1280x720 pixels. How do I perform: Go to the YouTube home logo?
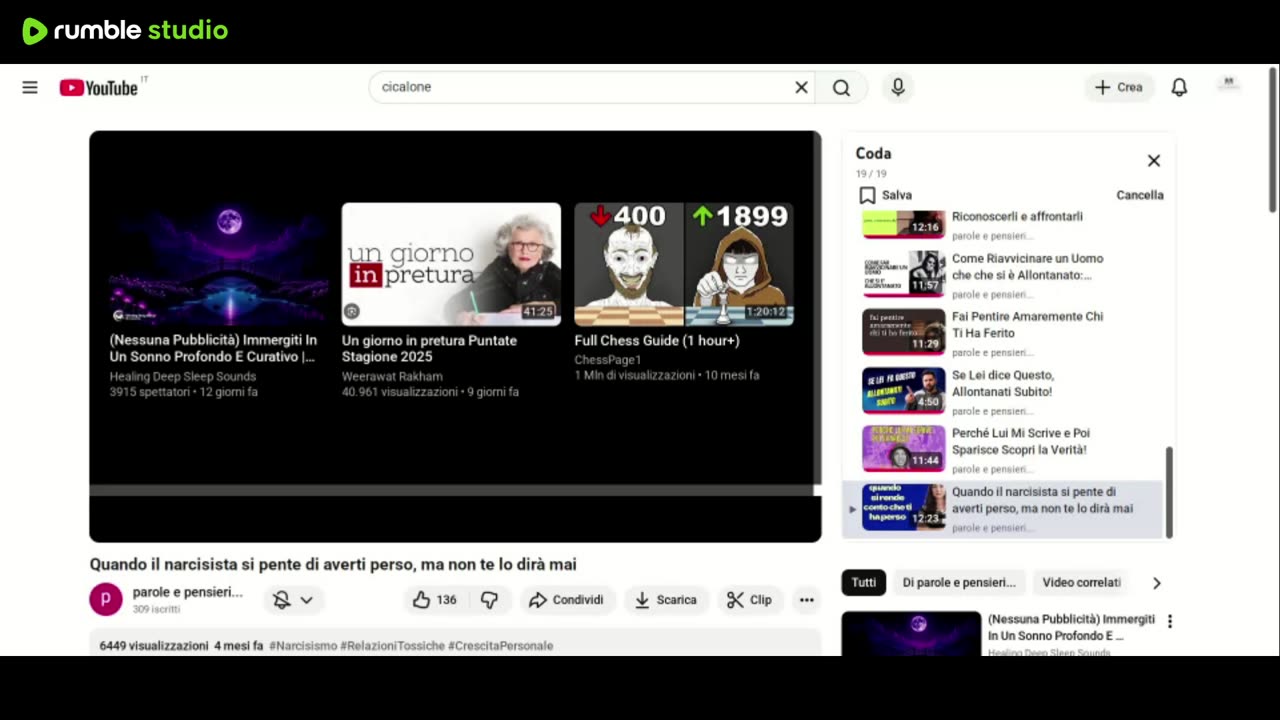tap(98, 88)
